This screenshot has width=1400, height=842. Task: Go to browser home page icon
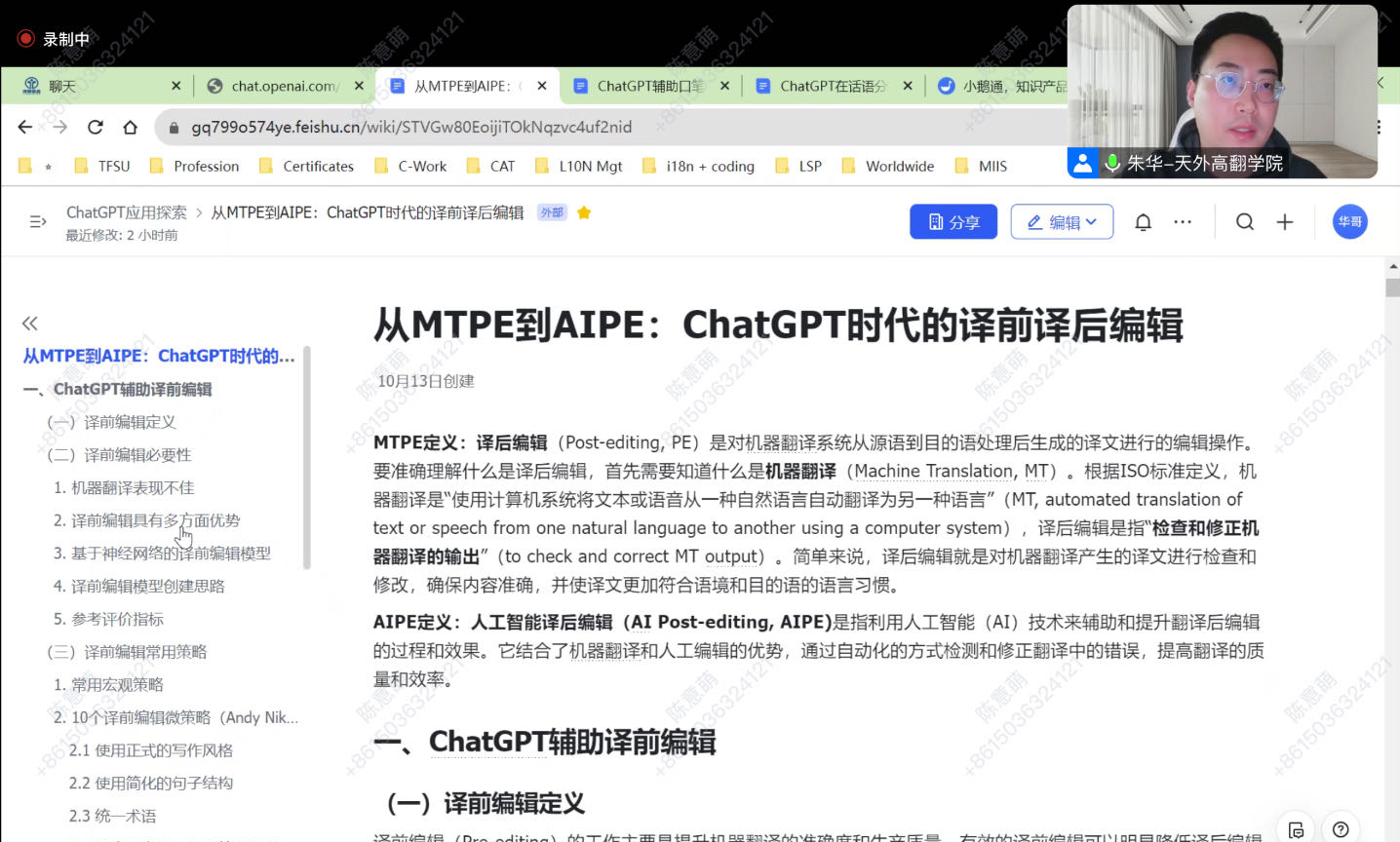(x=130, y=127)
